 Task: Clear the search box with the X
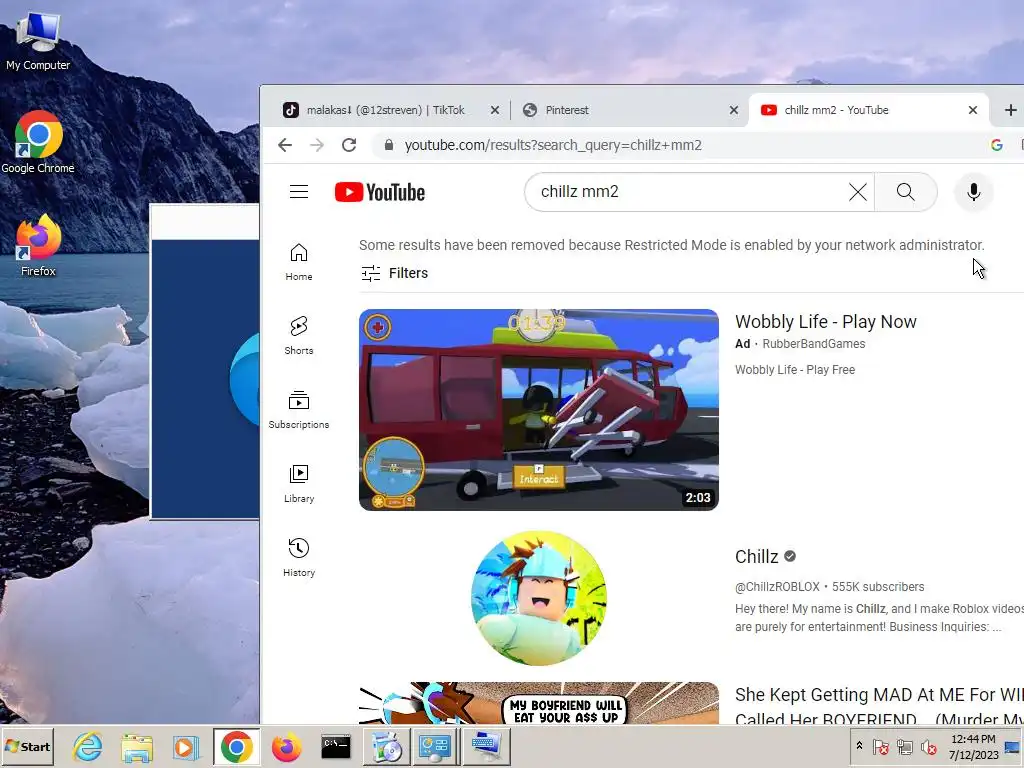(857, 192)
